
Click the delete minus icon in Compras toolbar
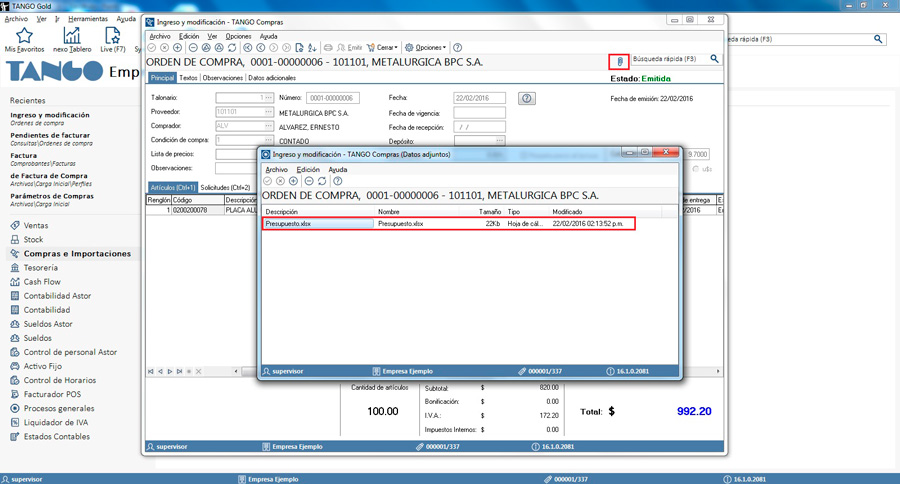[193, 48]
